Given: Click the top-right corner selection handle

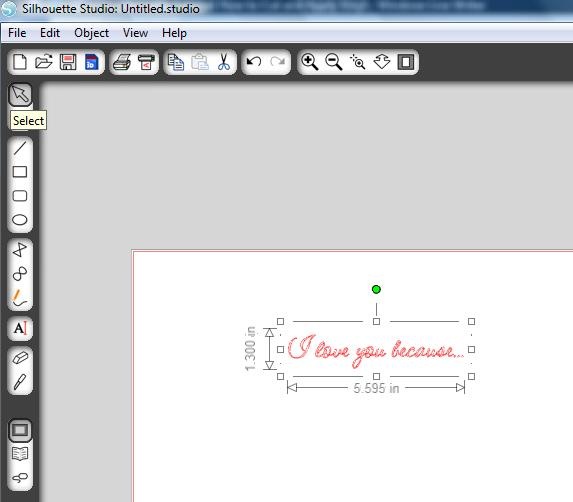Looking at the screenshot, I should pos(471,322).
